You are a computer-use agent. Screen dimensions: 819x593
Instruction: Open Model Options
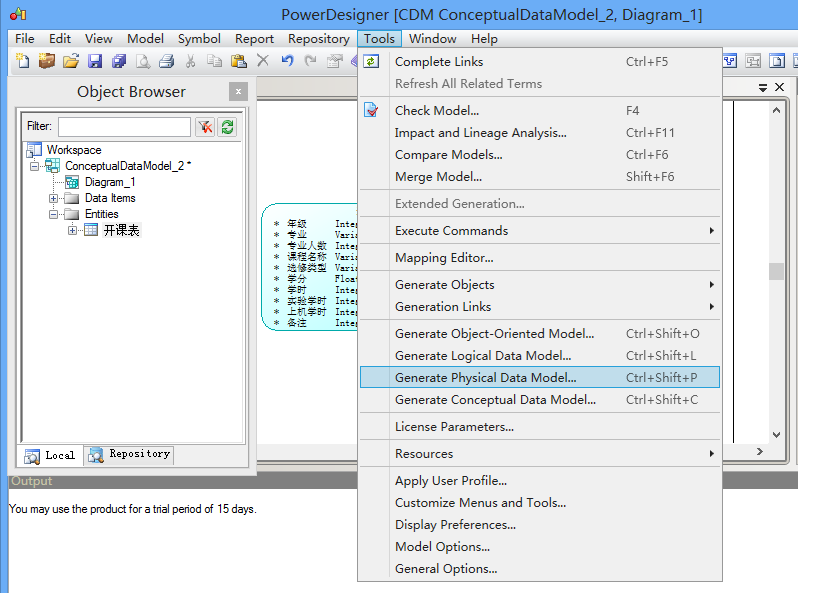tap(540, 546)
